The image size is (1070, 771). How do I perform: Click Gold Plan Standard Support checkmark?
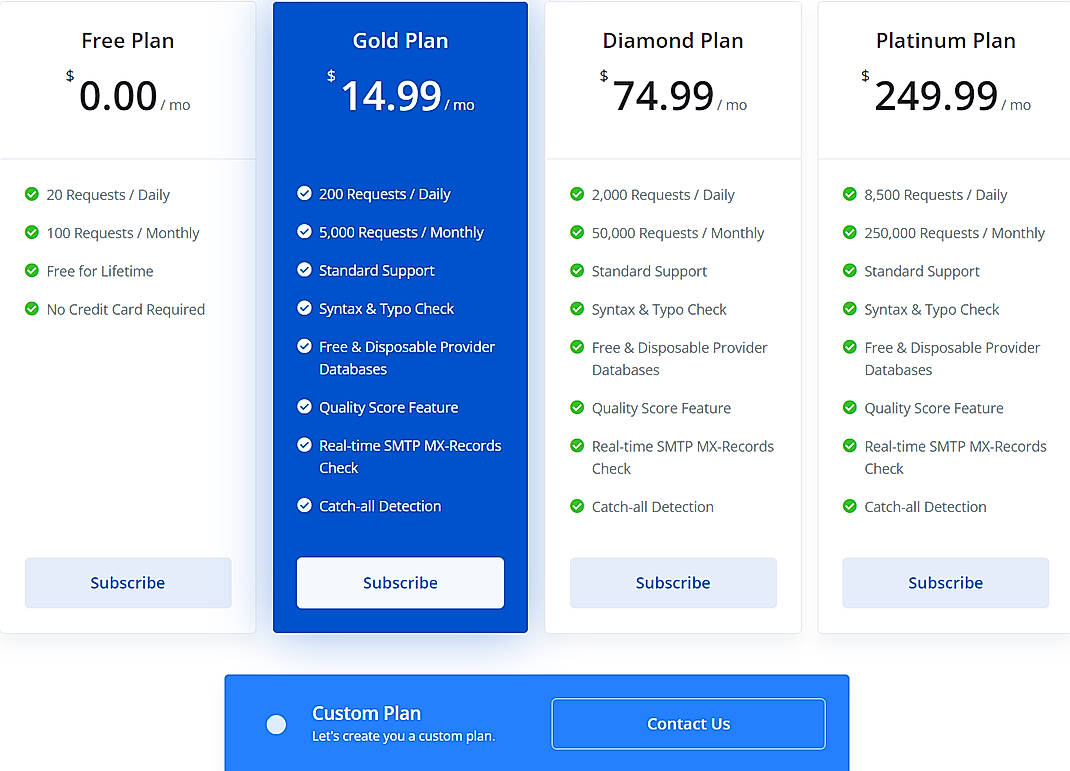coord(304,270)
